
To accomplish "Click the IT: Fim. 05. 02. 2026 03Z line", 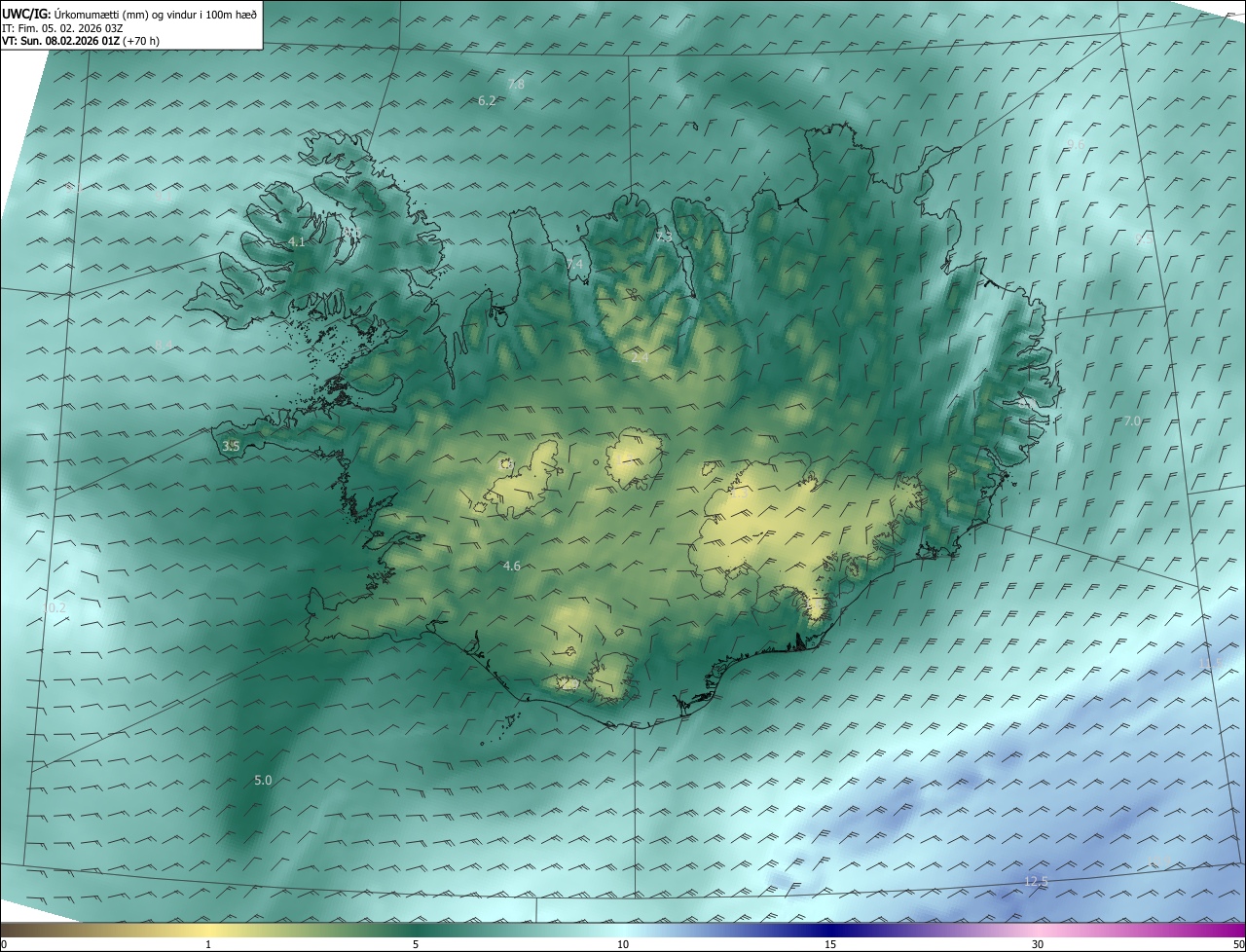I will 63,28.
